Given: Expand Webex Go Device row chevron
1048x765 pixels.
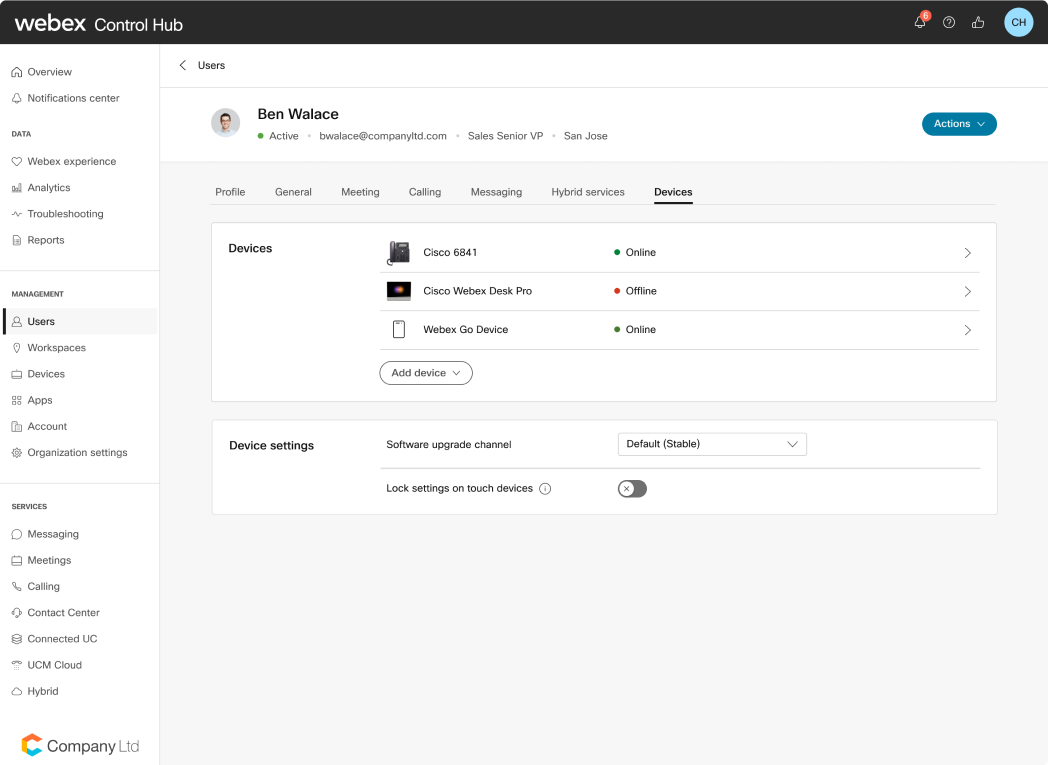Looking at the screenshot, I should point(967,330).
